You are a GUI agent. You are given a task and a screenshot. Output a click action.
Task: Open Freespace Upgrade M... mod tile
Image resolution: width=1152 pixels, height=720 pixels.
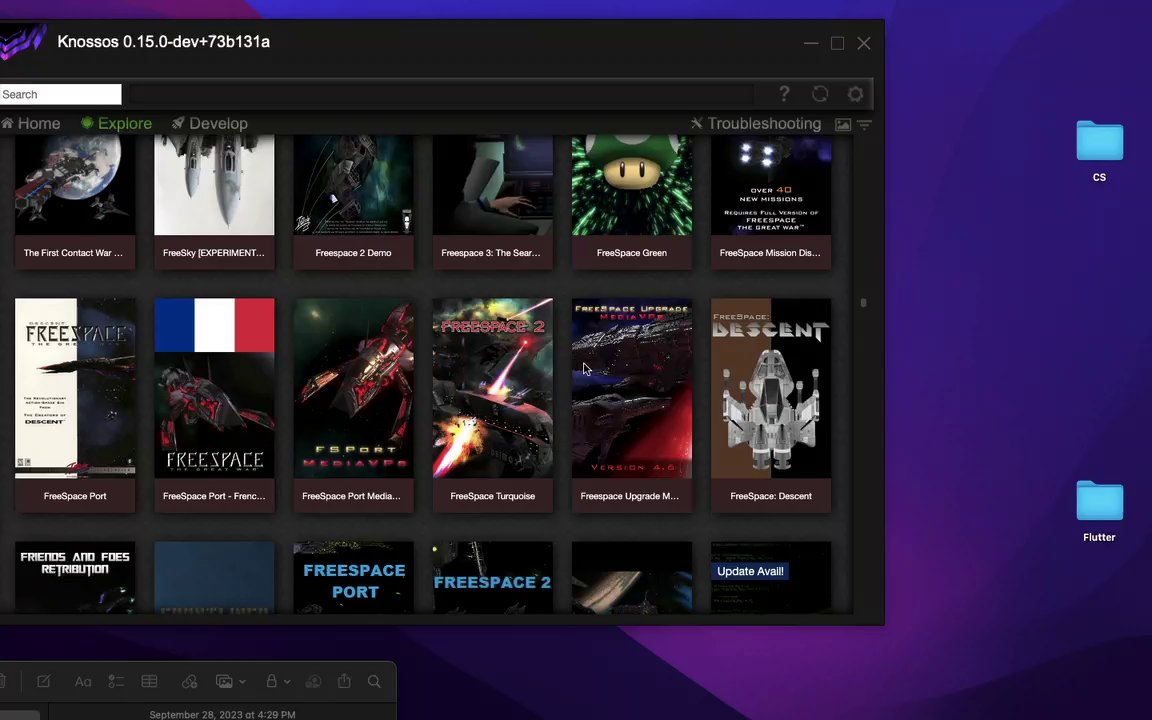tap(632, 405)
